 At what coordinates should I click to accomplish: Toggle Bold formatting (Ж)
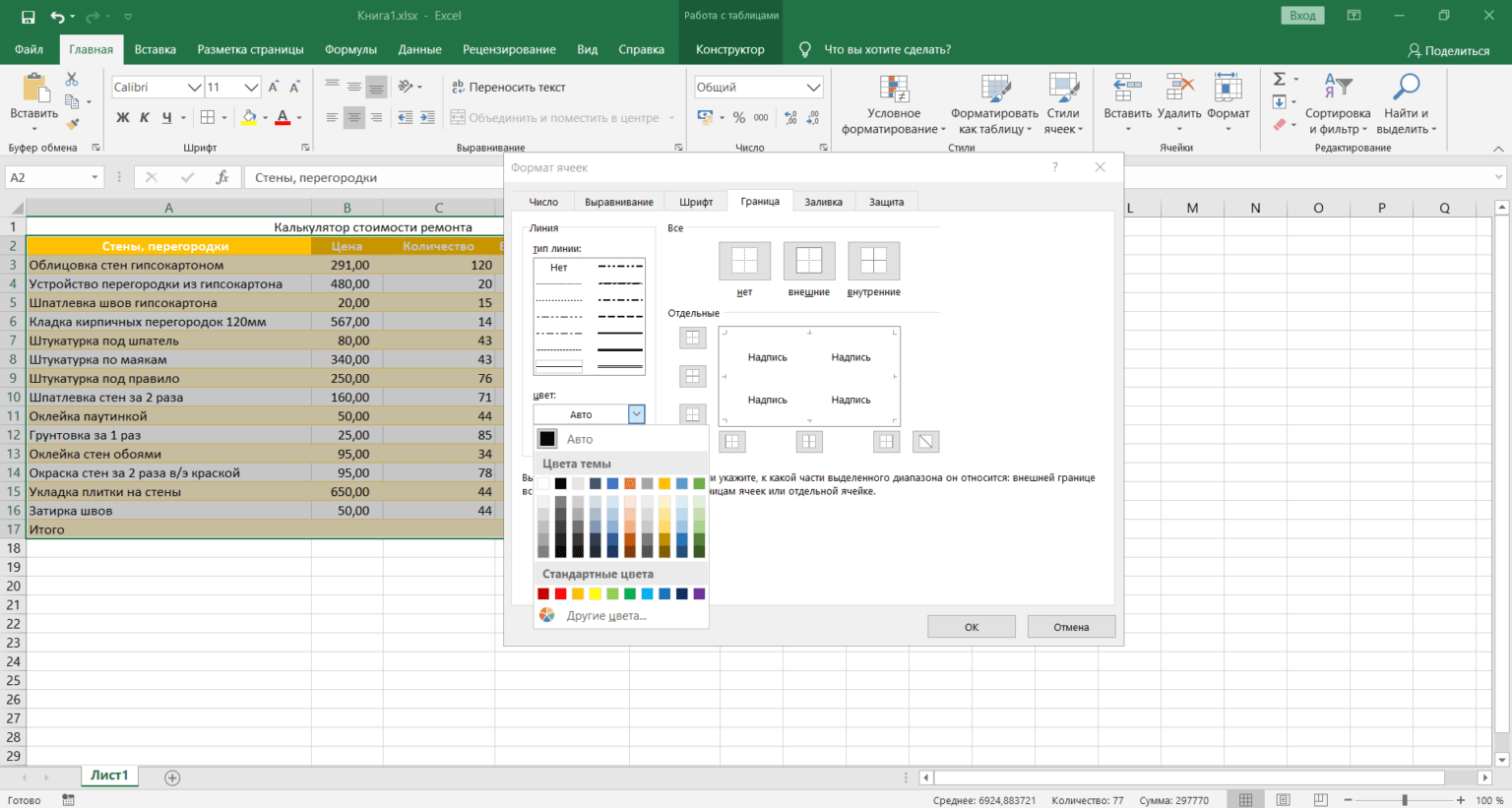(x=123, y=117)
